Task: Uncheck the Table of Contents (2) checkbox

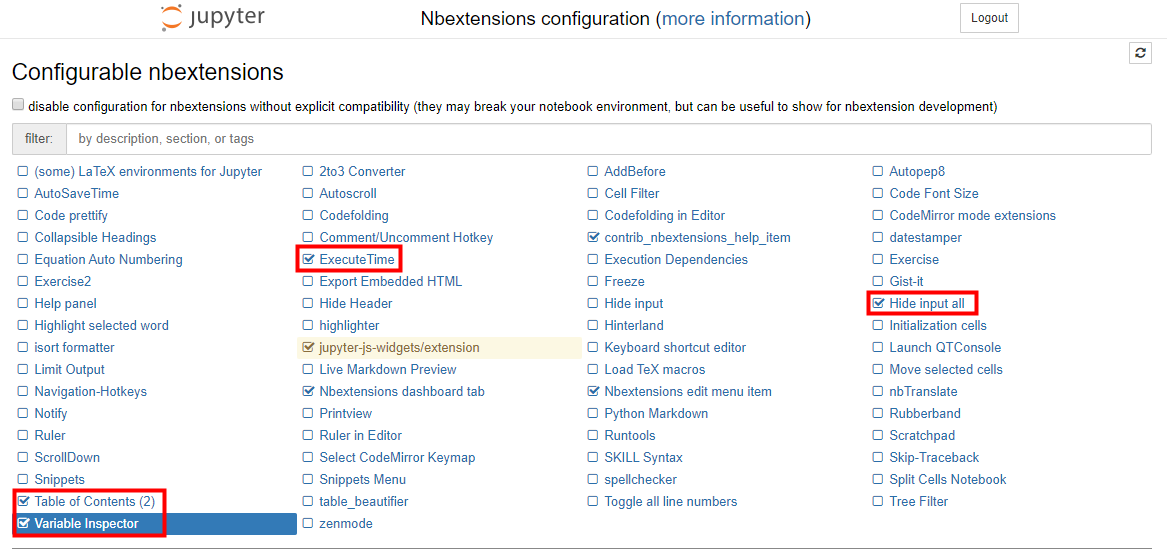Action: point(22,502)
